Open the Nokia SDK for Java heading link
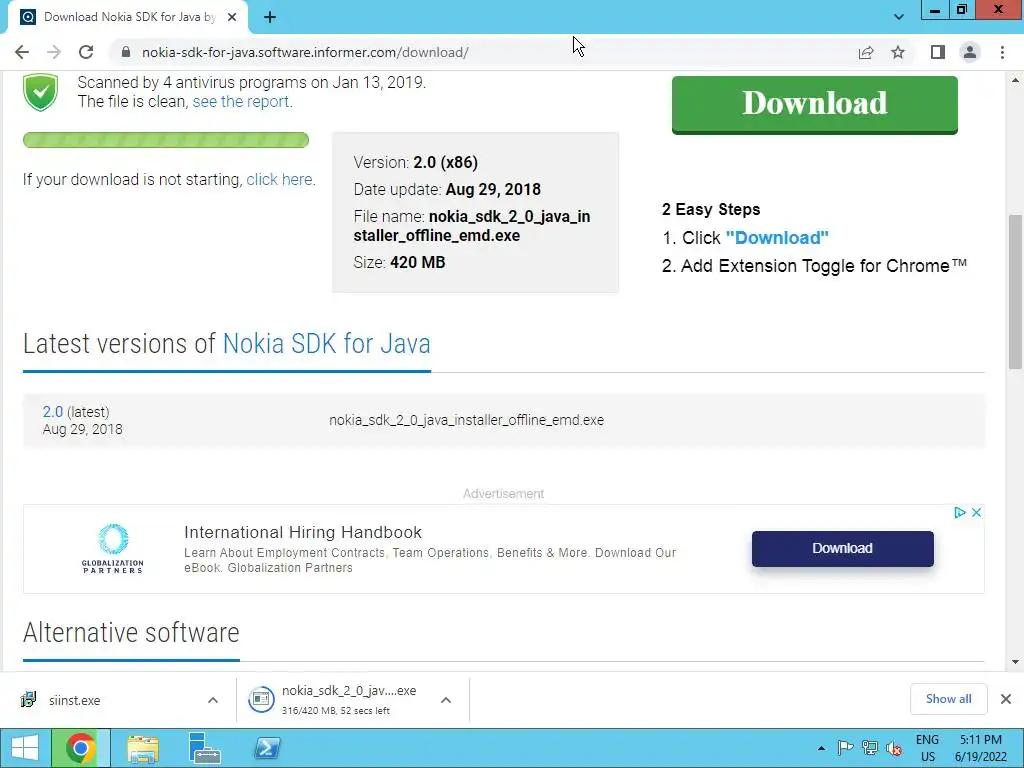The image size is (1024, 768). point(327,344)
